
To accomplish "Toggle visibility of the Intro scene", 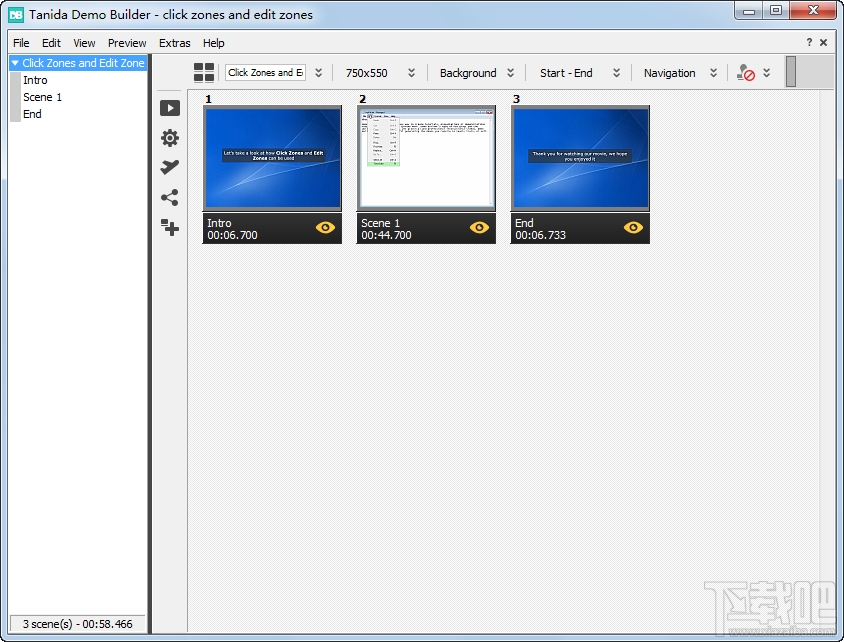I will [x=325, y=228].
